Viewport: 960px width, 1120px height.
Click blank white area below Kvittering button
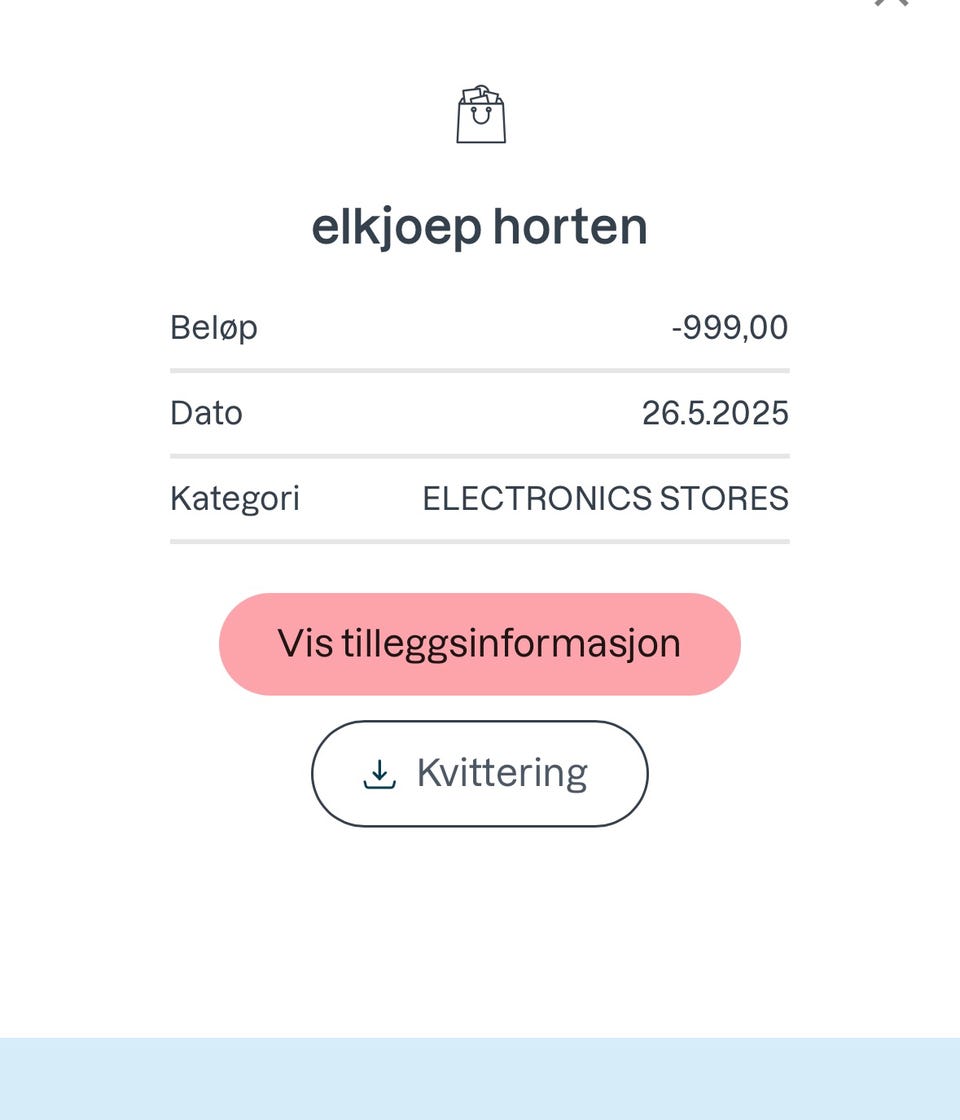(x=480, y=930)
